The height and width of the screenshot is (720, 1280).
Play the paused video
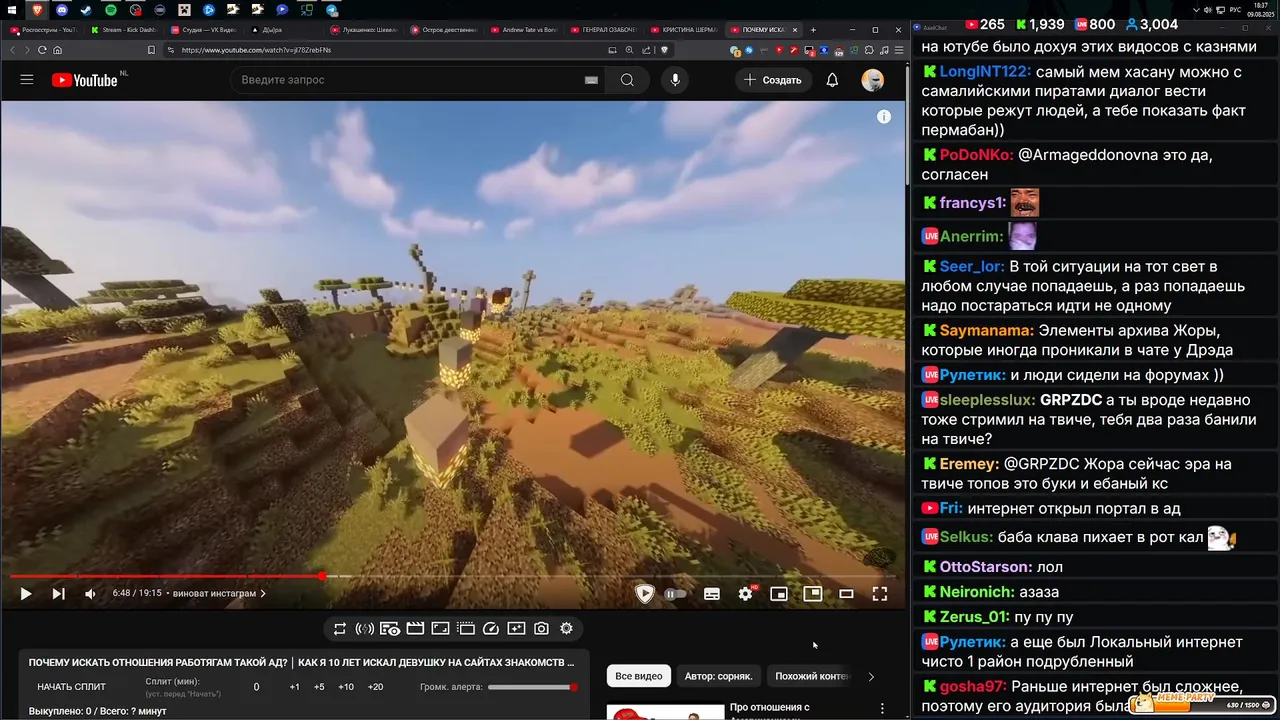(x=26, y=594)
